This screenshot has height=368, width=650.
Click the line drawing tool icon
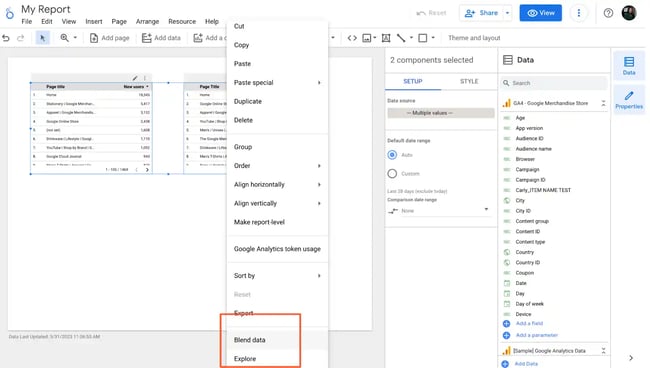(401, 38)
